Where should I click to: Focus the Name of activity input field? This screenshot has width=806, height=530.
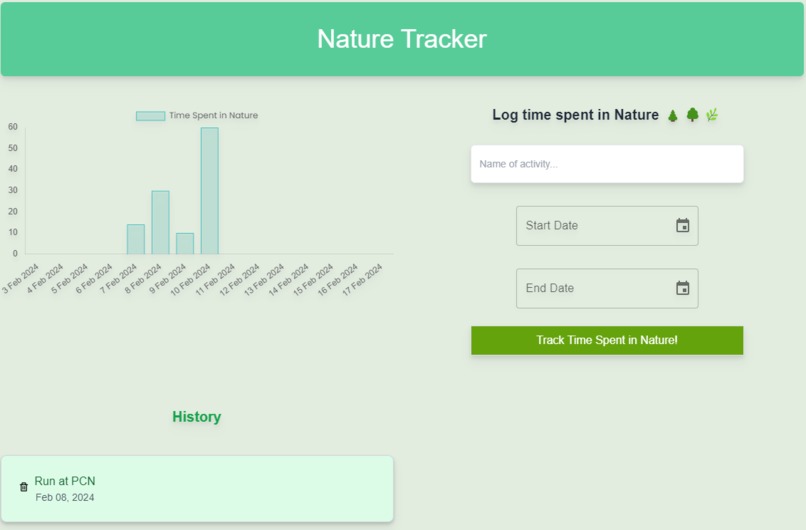pyautogui.click(x=607, y=164)
